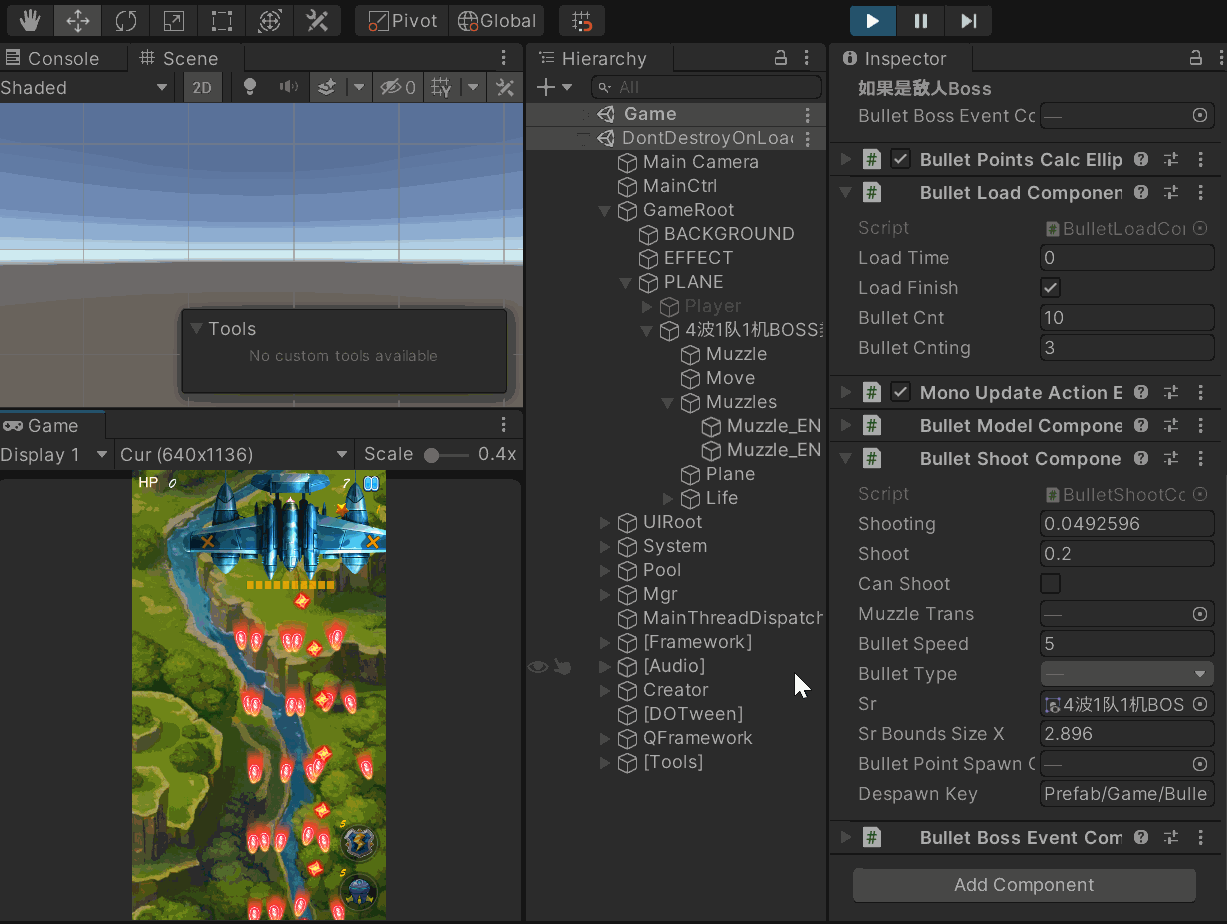Viewport: 1227px width, 924px height.
Task: Toggle Inspector panel lock
Action: (x=1194, y=58)
